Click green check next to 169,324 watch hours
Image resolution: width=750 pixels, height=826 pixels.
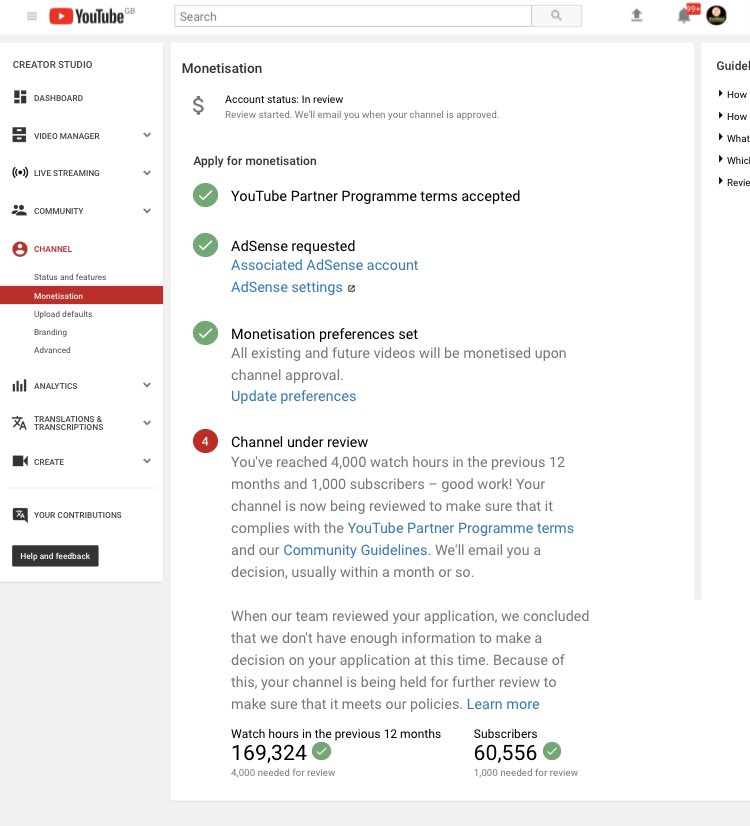tap(321, 751)
